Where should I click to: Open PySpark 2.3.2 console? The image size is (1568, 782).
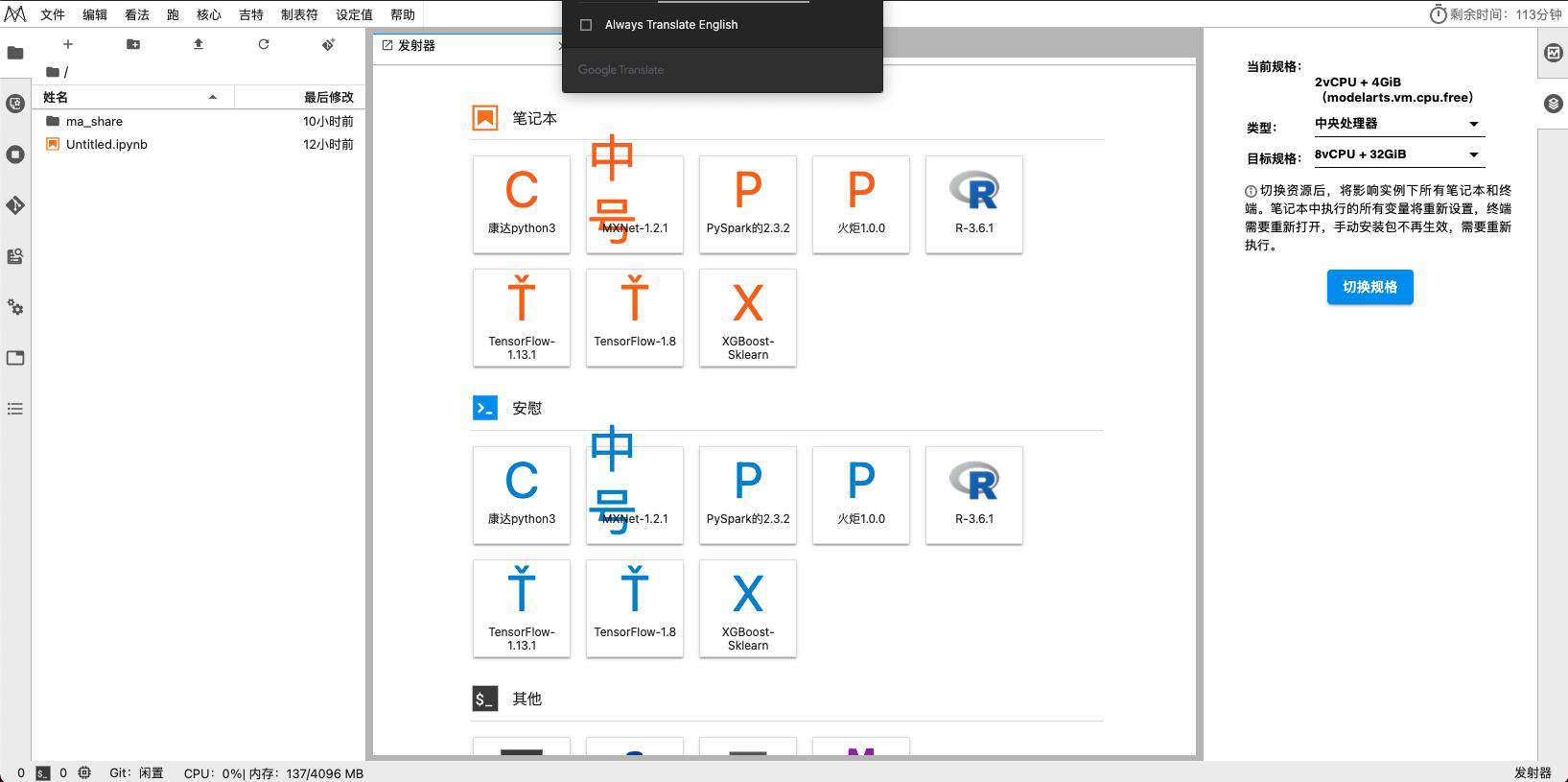click(x=748, y=495)
